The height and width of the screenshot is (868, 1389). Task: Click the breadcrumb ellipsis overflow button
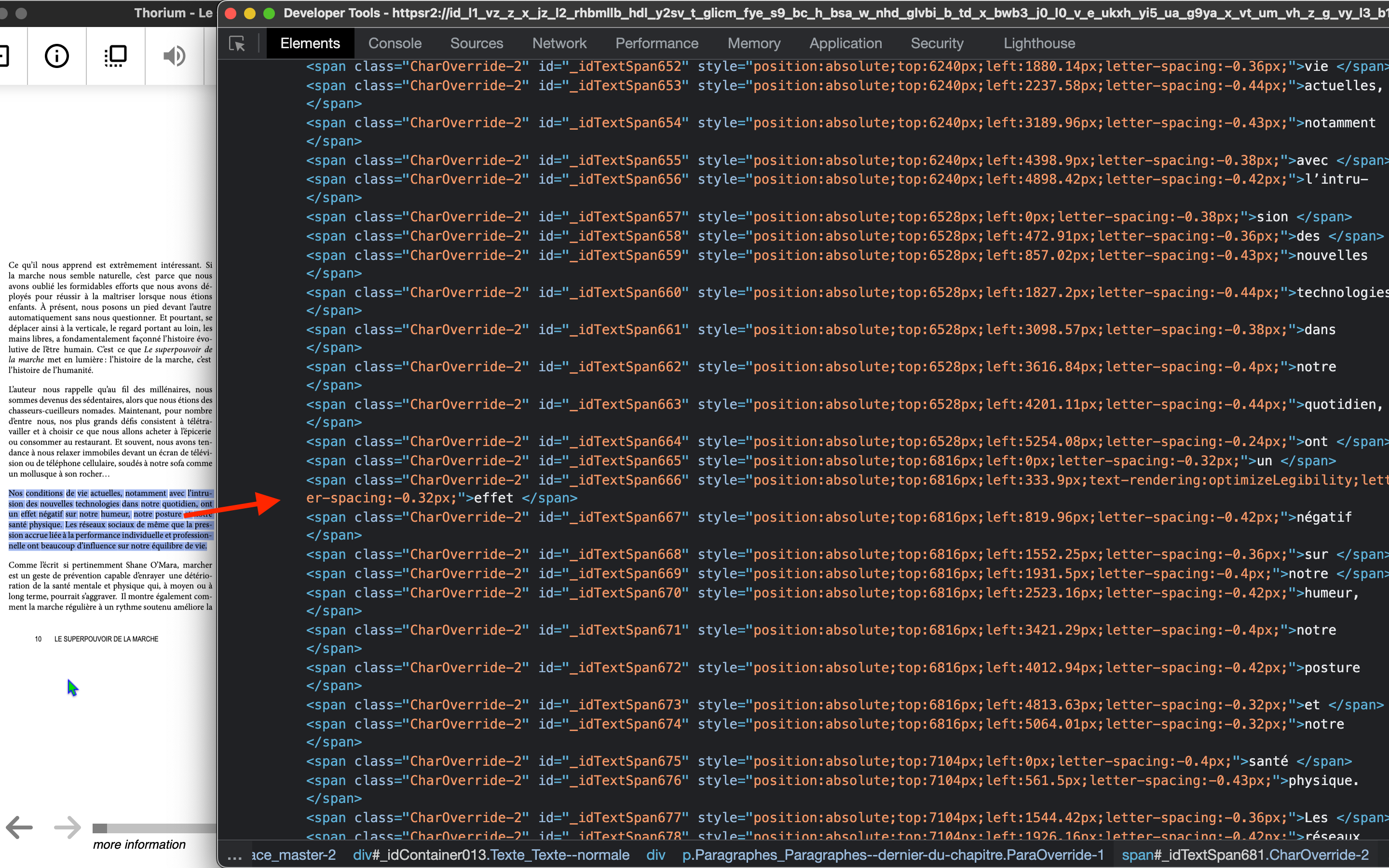coord(234,855)
